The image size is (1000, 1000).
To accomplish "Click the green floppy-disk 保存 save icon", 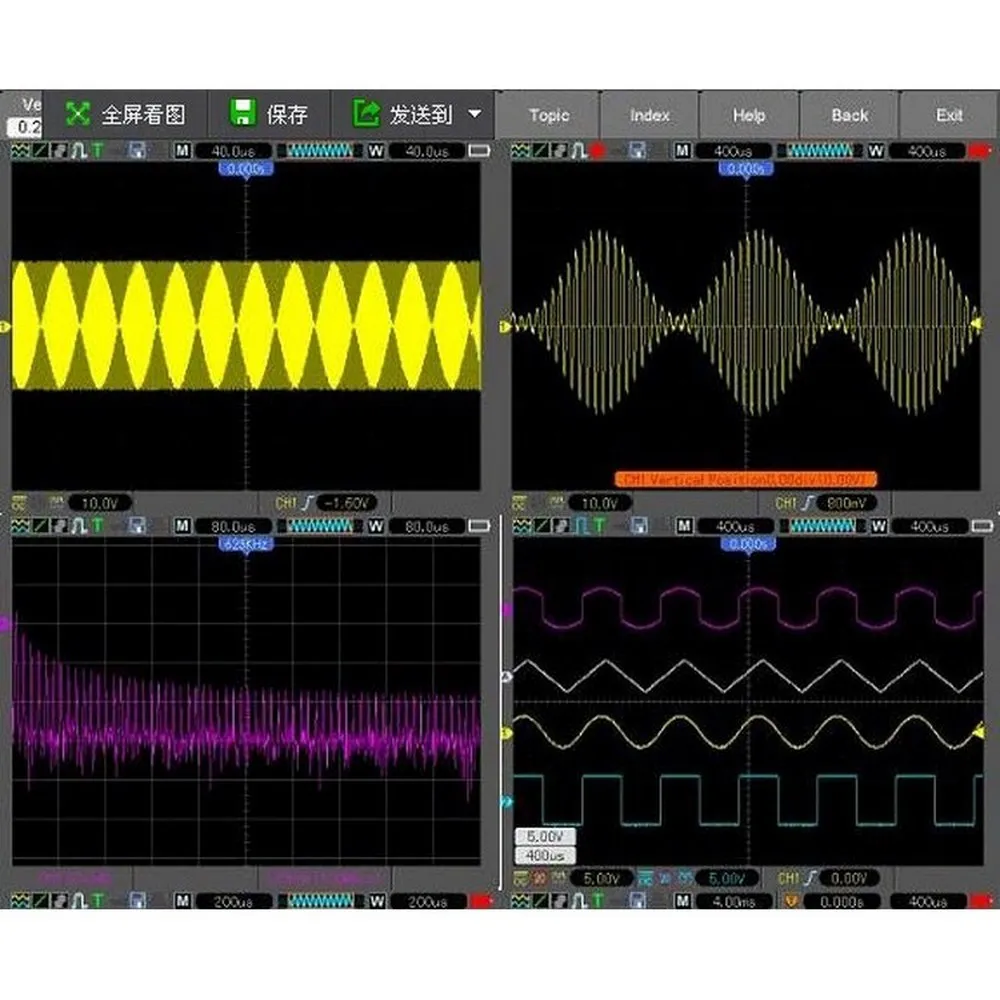I will pos(243,113).
